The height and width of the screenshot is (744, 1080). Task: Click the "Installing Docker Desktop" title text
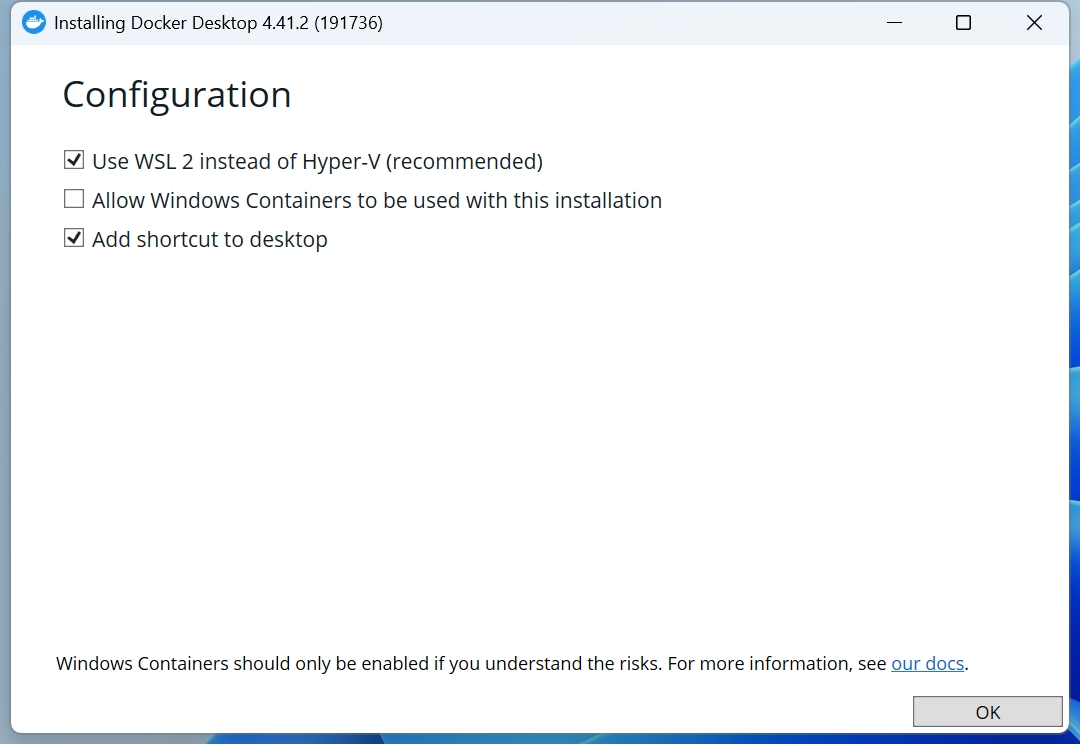(155, 23)
